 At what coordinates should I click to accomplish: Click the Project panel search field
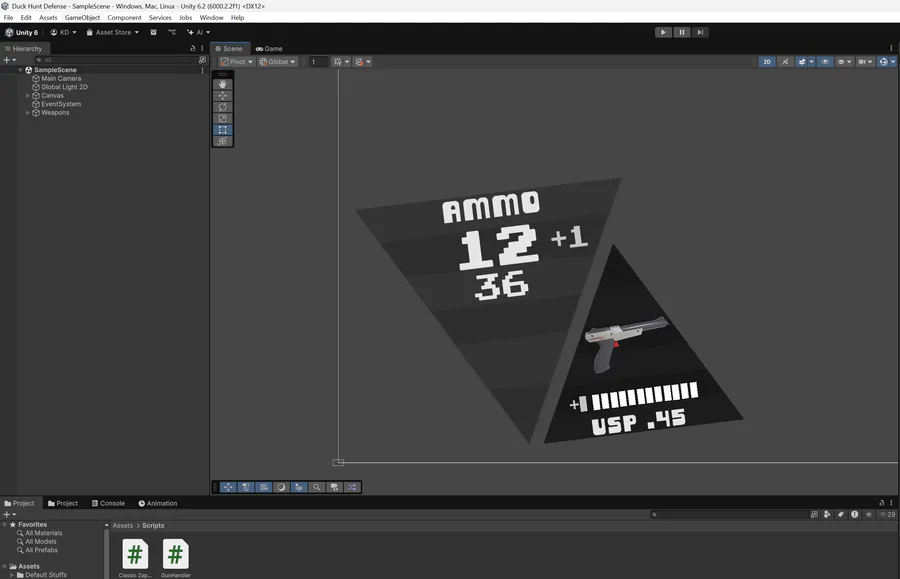(x=729, y=515)
